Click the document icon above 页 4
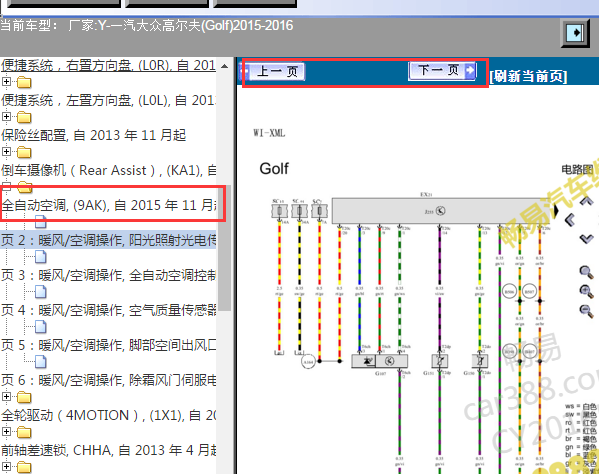The height and width of the screenshot is (474, 599). click(41, 292)
